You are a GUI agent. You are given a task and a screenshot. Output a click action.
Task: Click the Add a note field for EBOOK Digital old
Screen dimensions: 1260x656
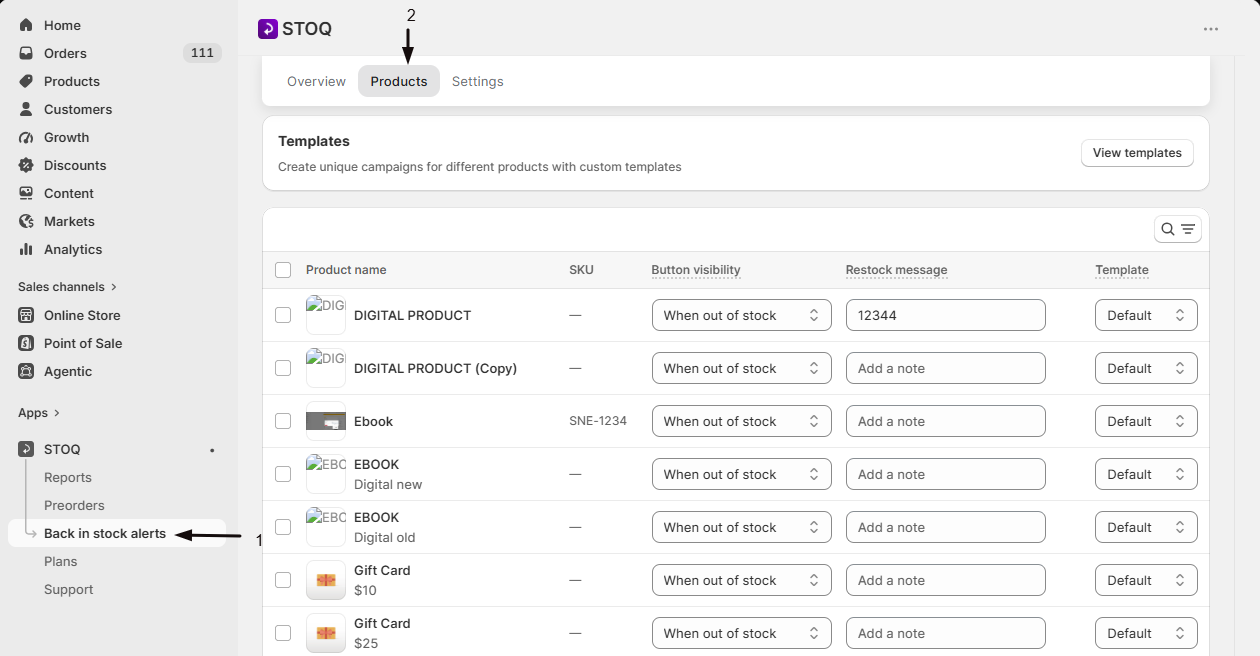click(x=946, y=527)
